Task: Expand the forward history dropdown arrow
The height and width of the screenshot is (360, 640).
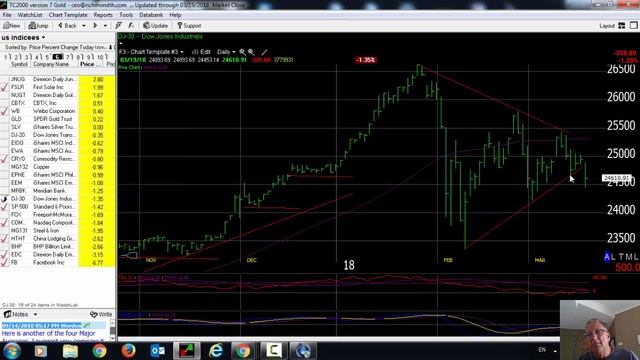Action: click(x=105, y=26)
